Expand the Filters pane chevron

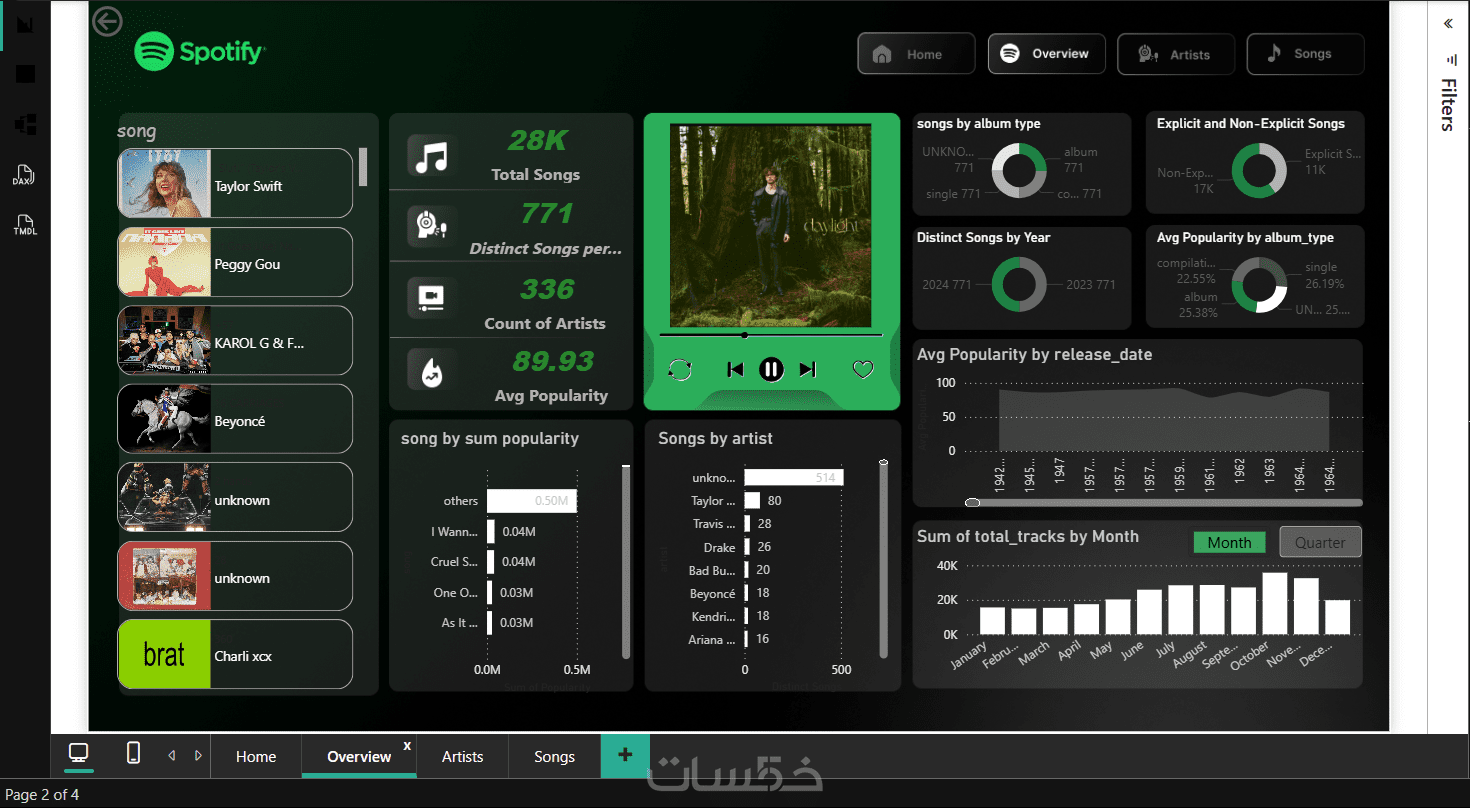(x=1448, y=24)
